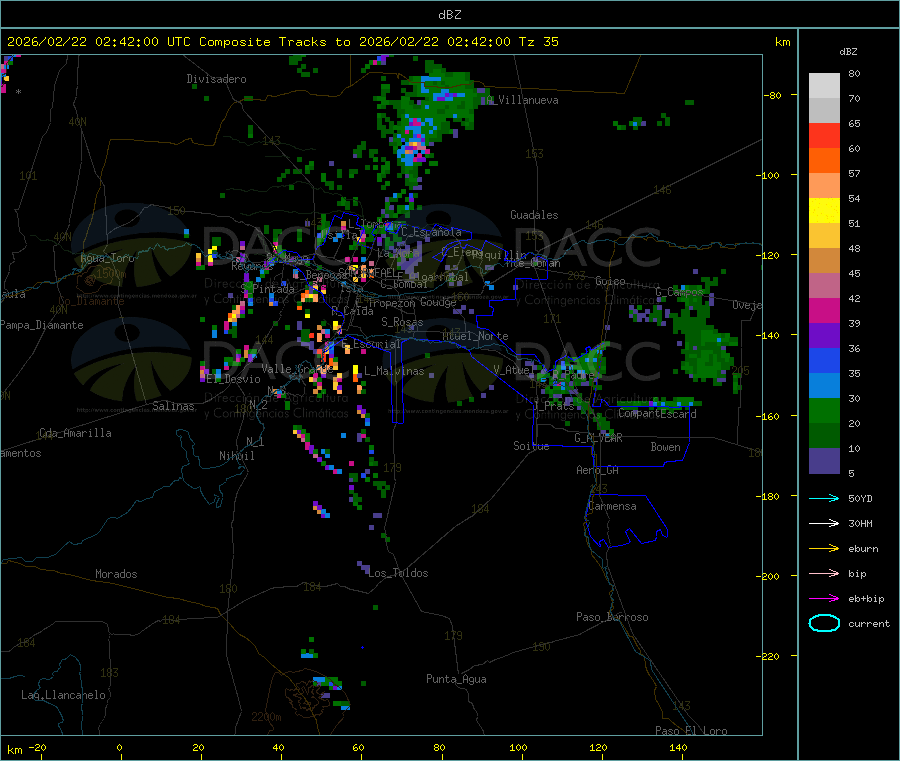The width and height of the screenshot is (900, 761).
Task: Click the Guico map label
Action: pyautogui.click(x=610, y=281)
